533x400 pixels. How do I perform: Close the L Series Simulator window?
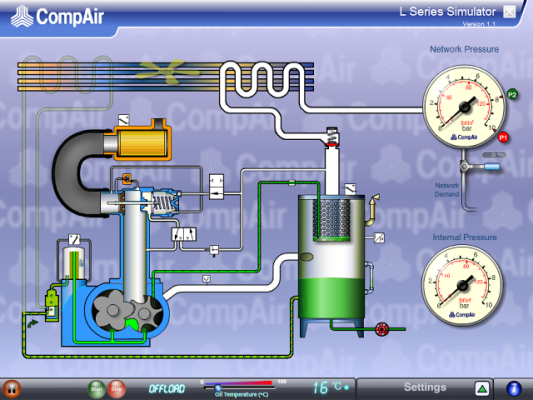(509, 12)
